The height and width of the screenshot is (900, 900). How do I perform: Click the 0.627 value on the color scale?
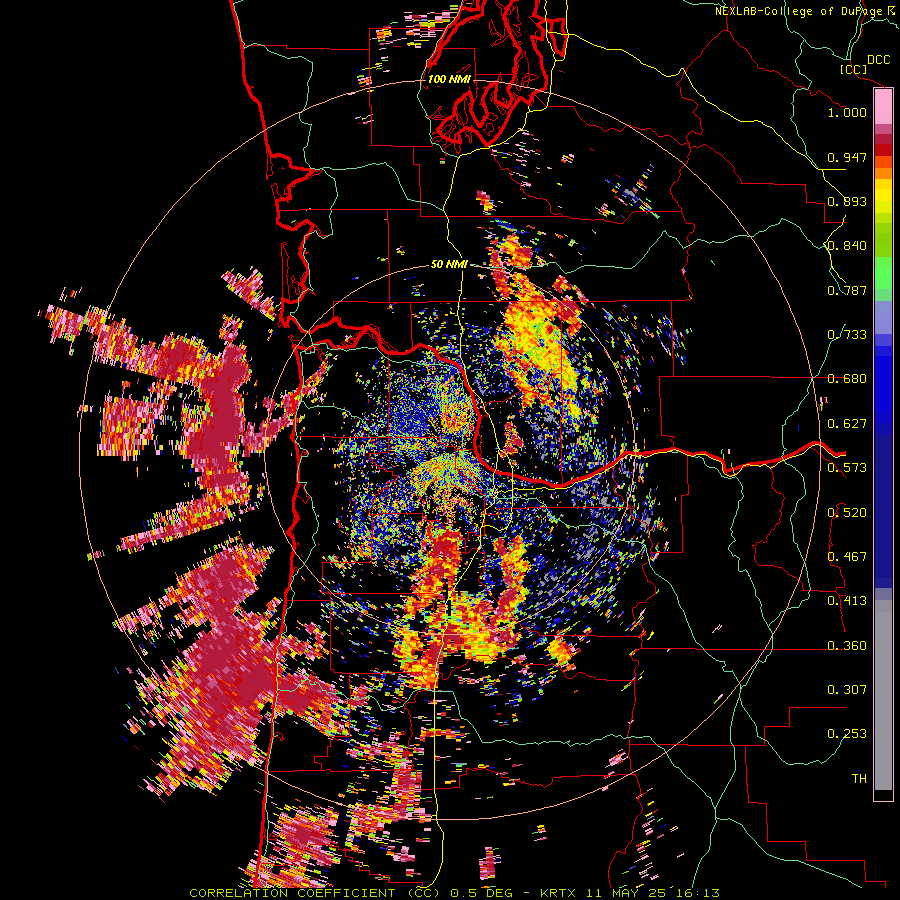click(847, 424)
